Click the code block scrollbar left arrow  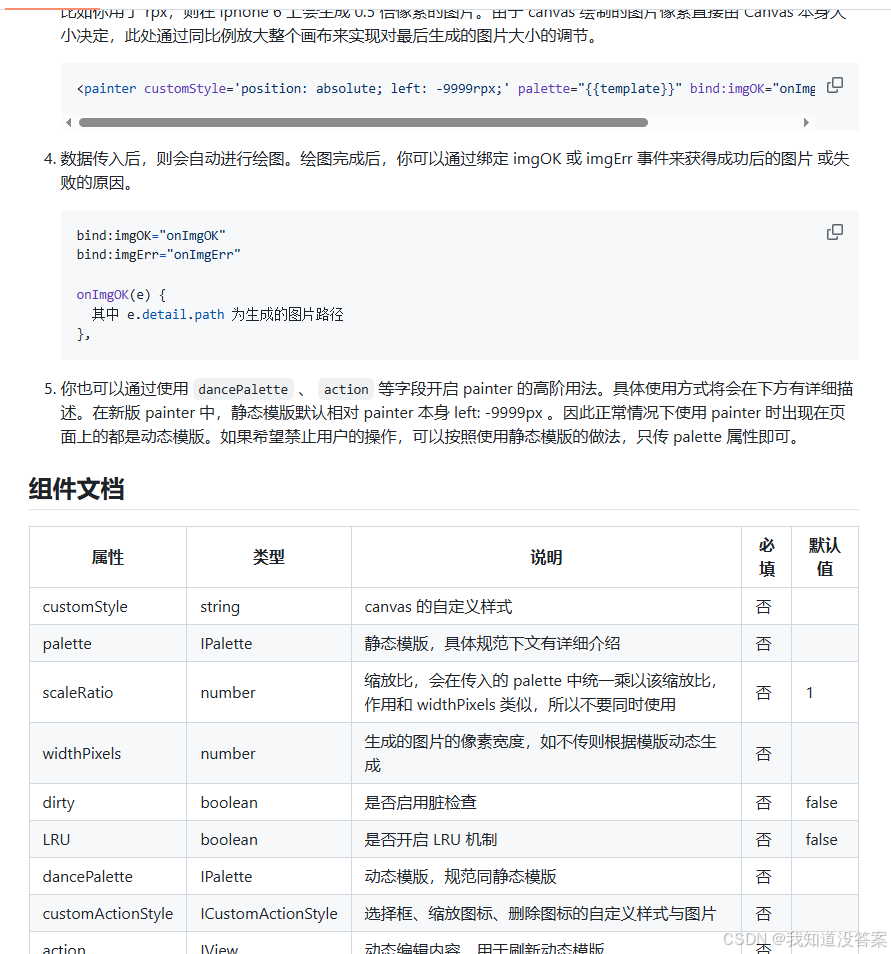coord(69,122)
